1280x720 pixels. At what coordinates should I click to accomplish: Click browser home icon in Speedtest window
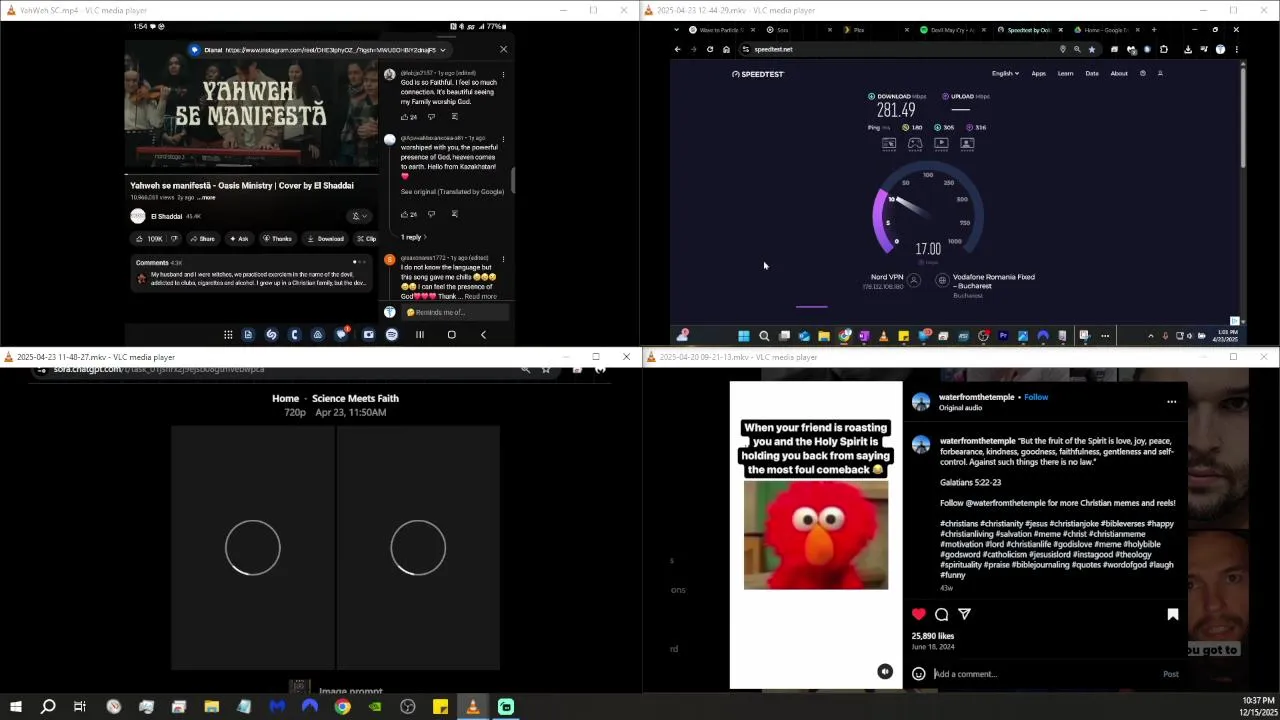pyautogui.click(x=726, y=49)
